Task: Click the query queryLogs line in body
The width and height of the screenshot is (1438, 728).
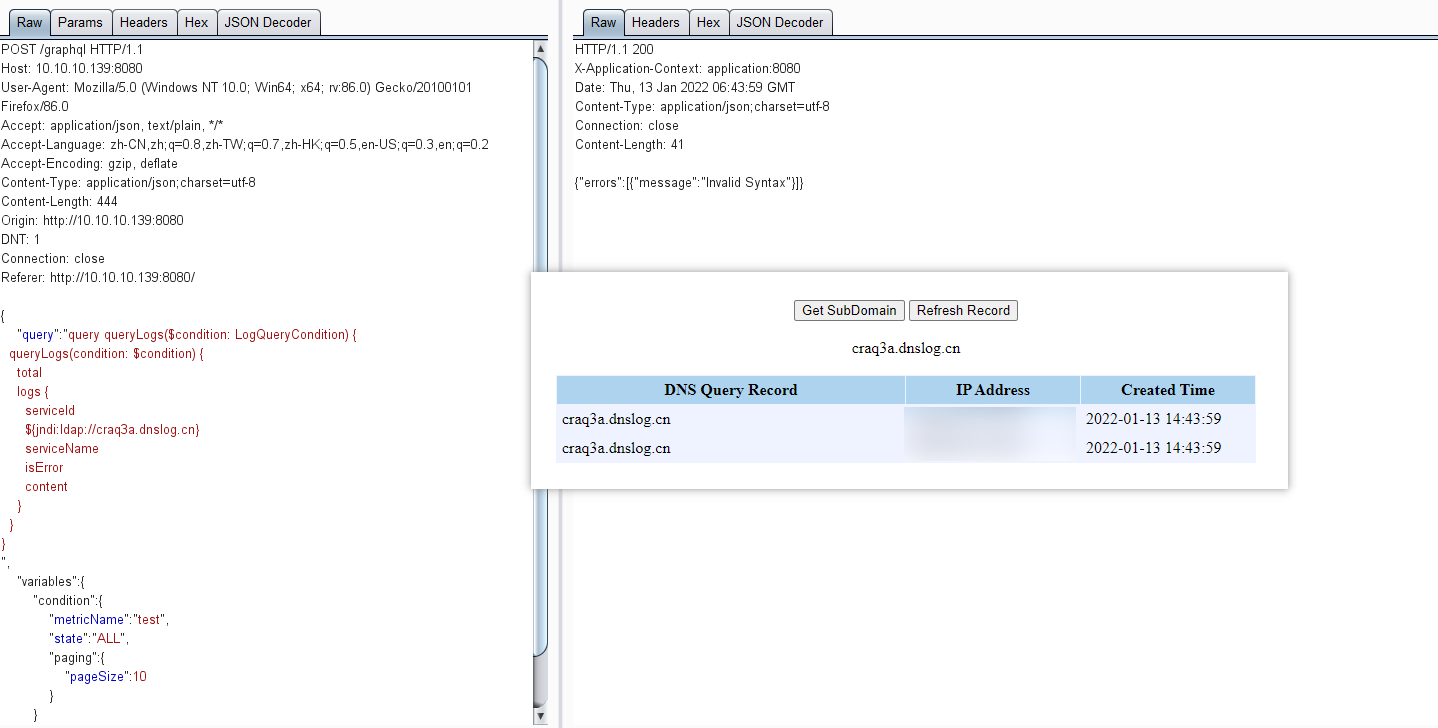Action: (x=187, y=334)
